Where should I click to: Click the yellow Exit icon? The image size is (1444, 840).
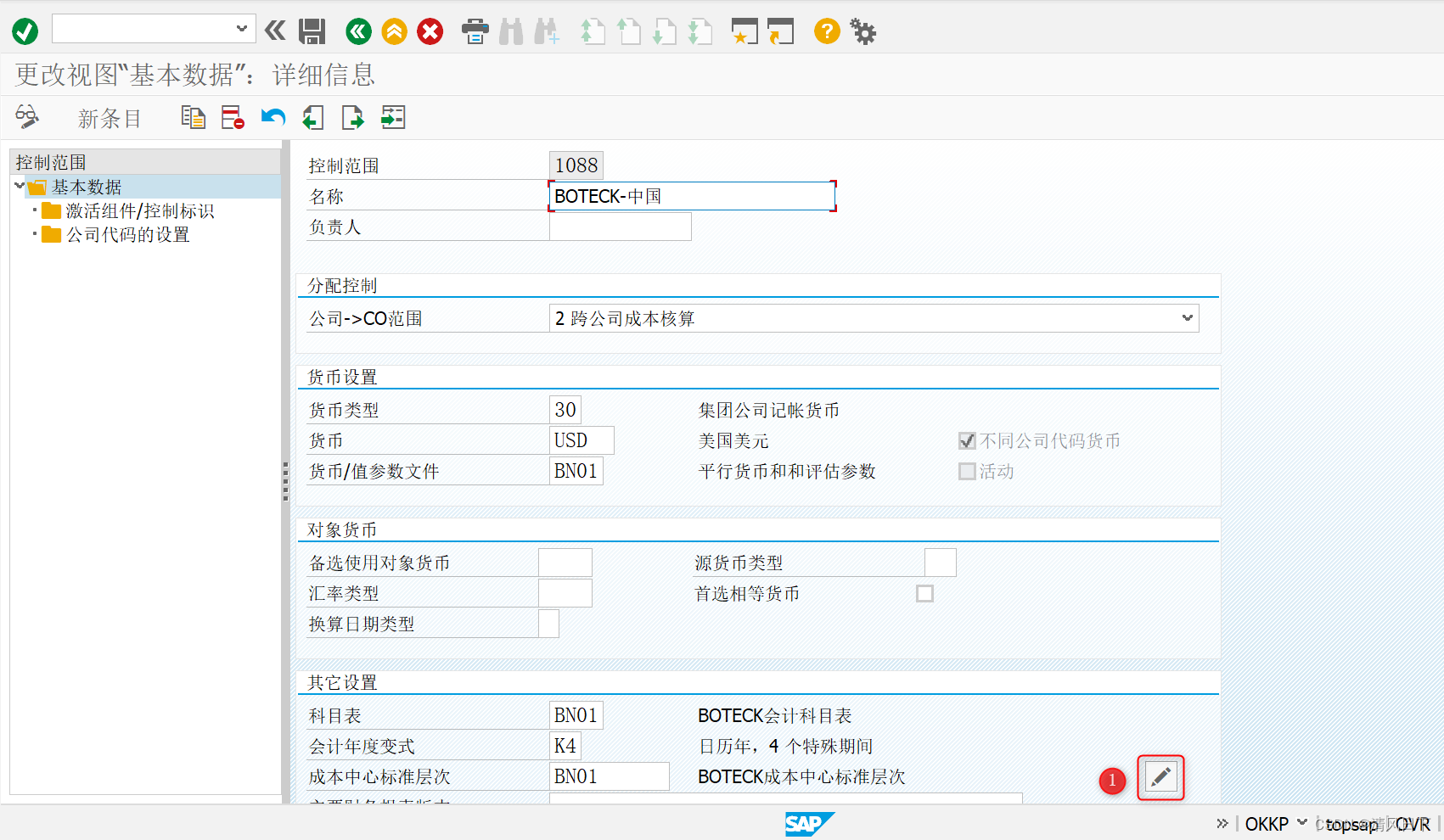pos(395,32)
